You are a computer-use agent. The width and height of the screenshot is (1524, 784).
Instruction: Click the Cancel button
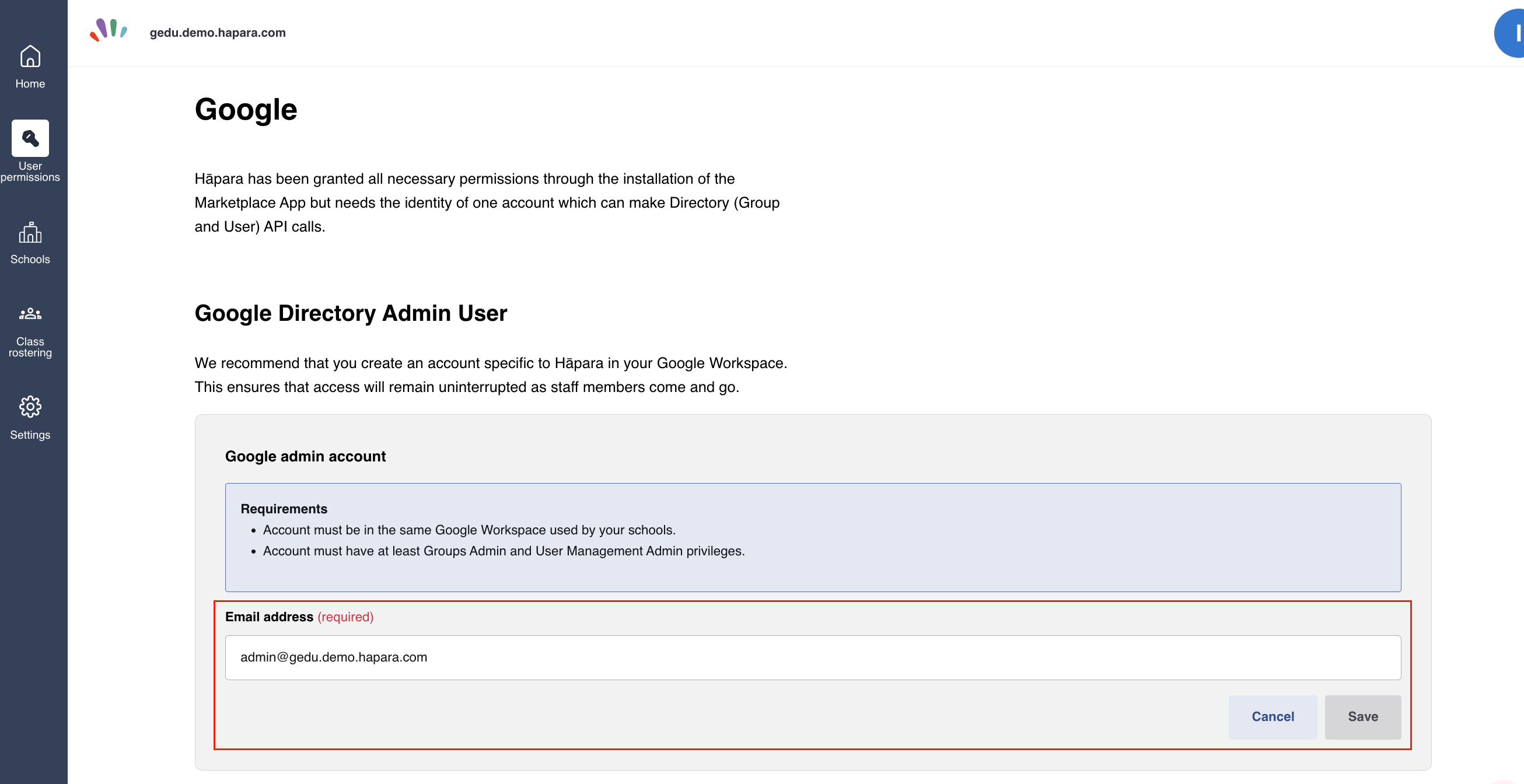coord(1273,716)
